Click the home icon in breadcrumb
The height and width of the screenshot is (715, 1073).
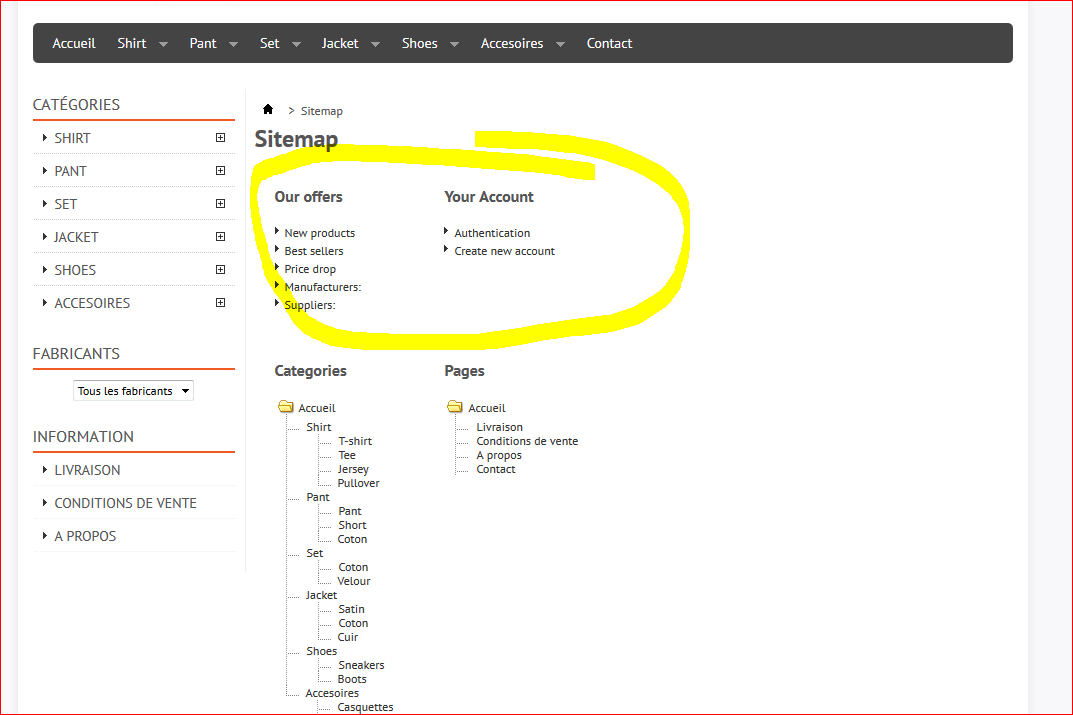point(268,109)
